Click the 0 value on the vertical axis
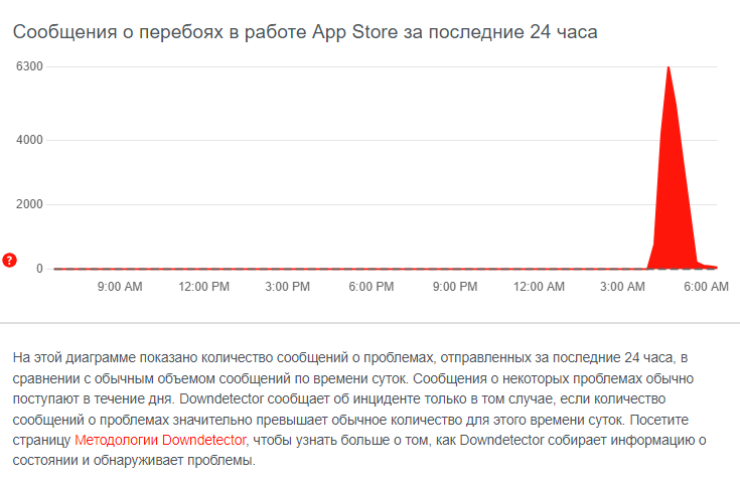Viewport: 740px width, 481px height. click(x=39, y=268)
